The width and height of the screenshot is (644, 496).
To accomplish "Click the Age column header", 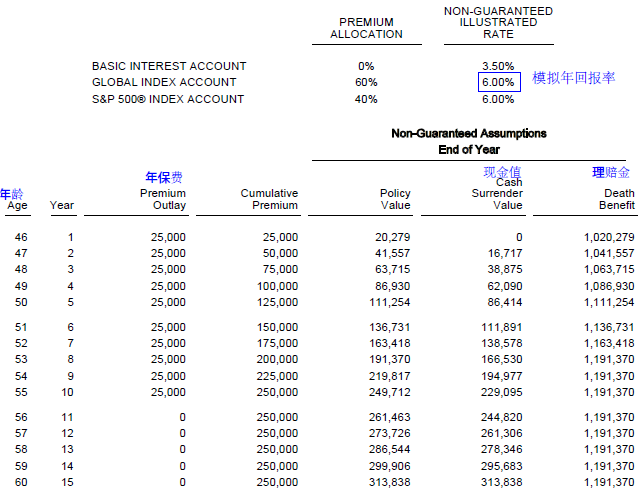I will tap(17, 205).
